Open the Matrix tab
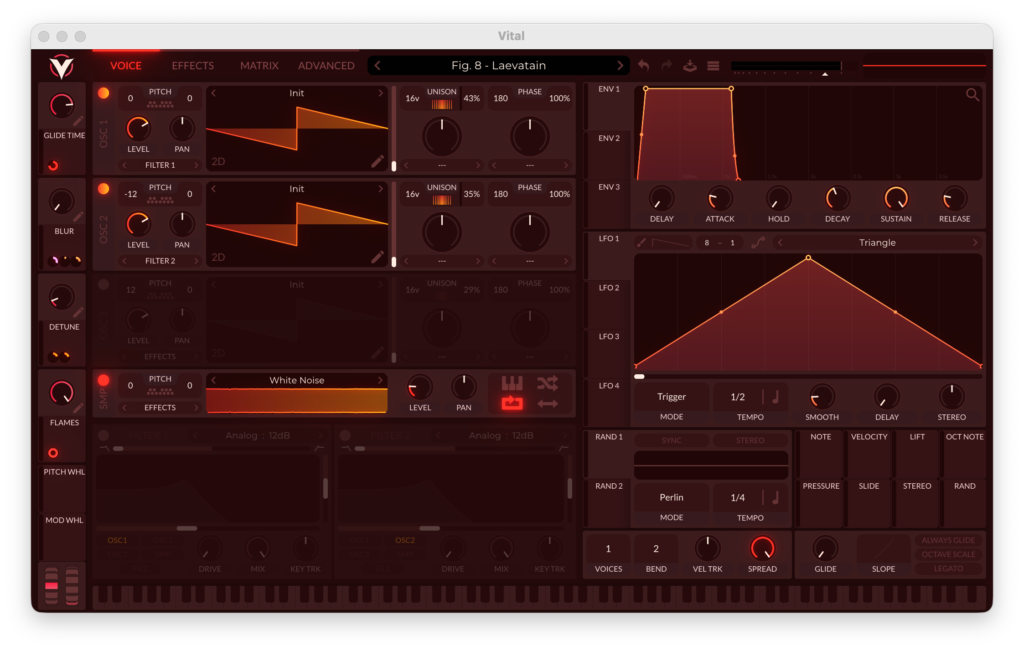This screenshot has width=1024, height=651. [259, 66]
